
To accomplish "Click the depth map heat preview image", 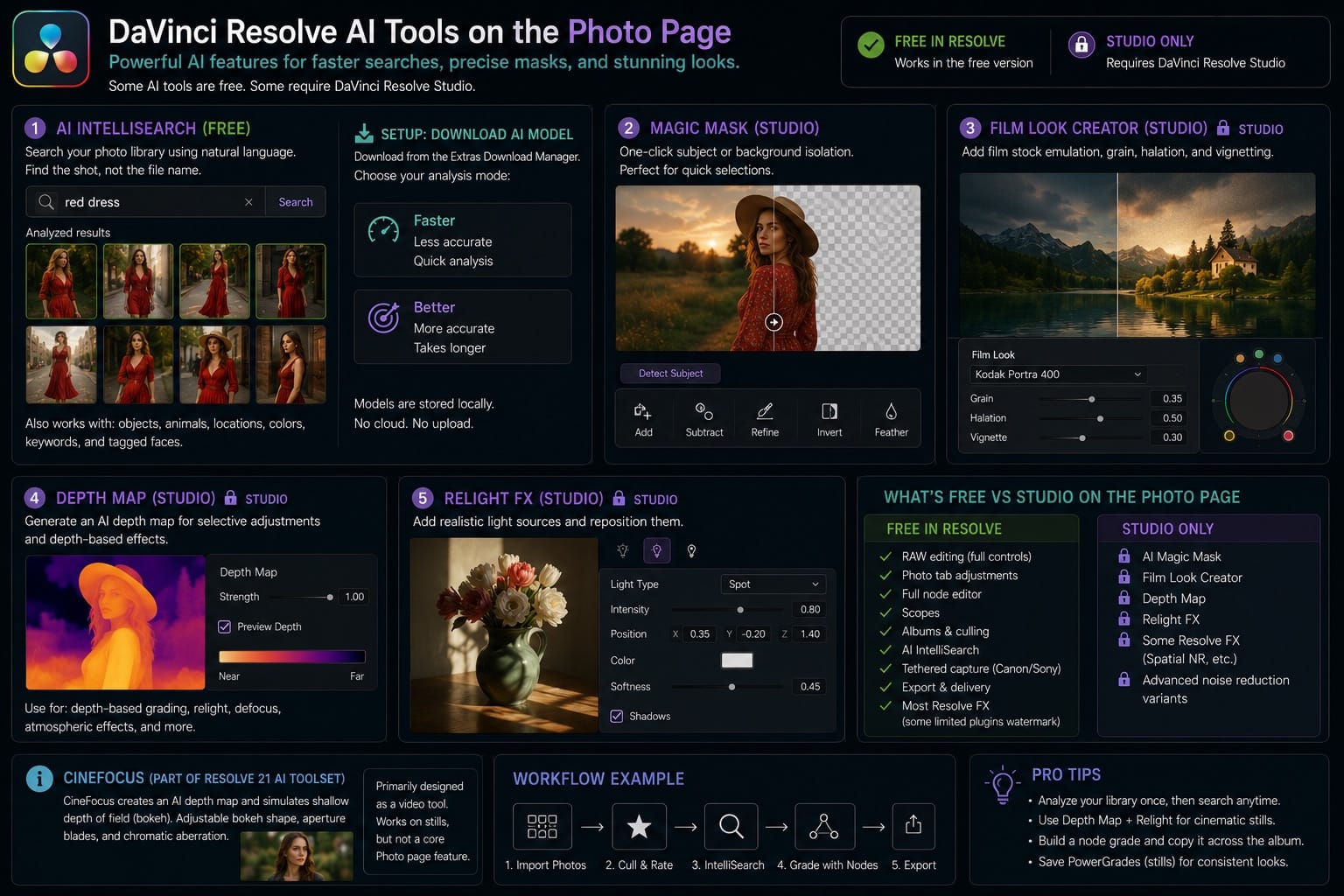I will tap(115, 622).
